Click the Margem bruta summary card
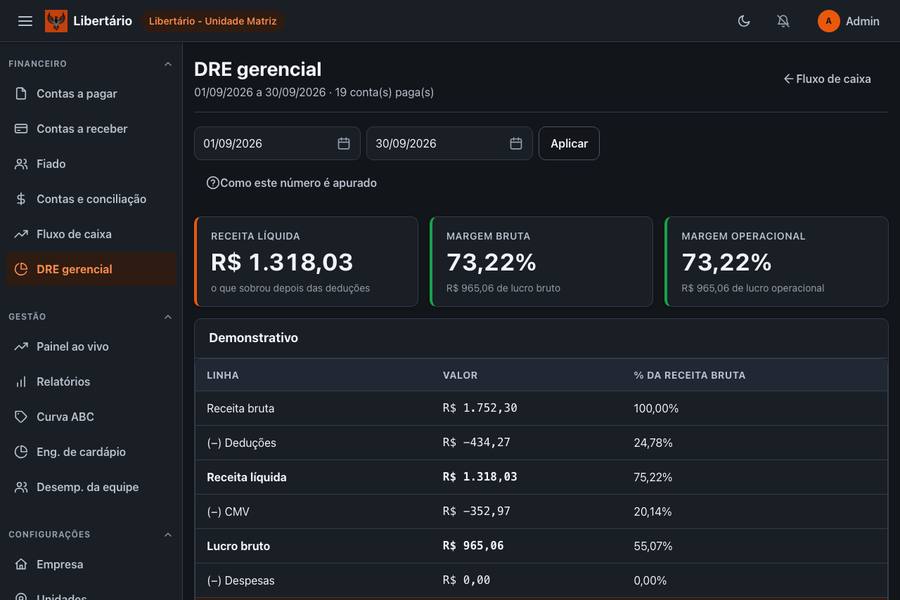Image resolution: width=900 pixels, height=600 pixels. point(541,262)
